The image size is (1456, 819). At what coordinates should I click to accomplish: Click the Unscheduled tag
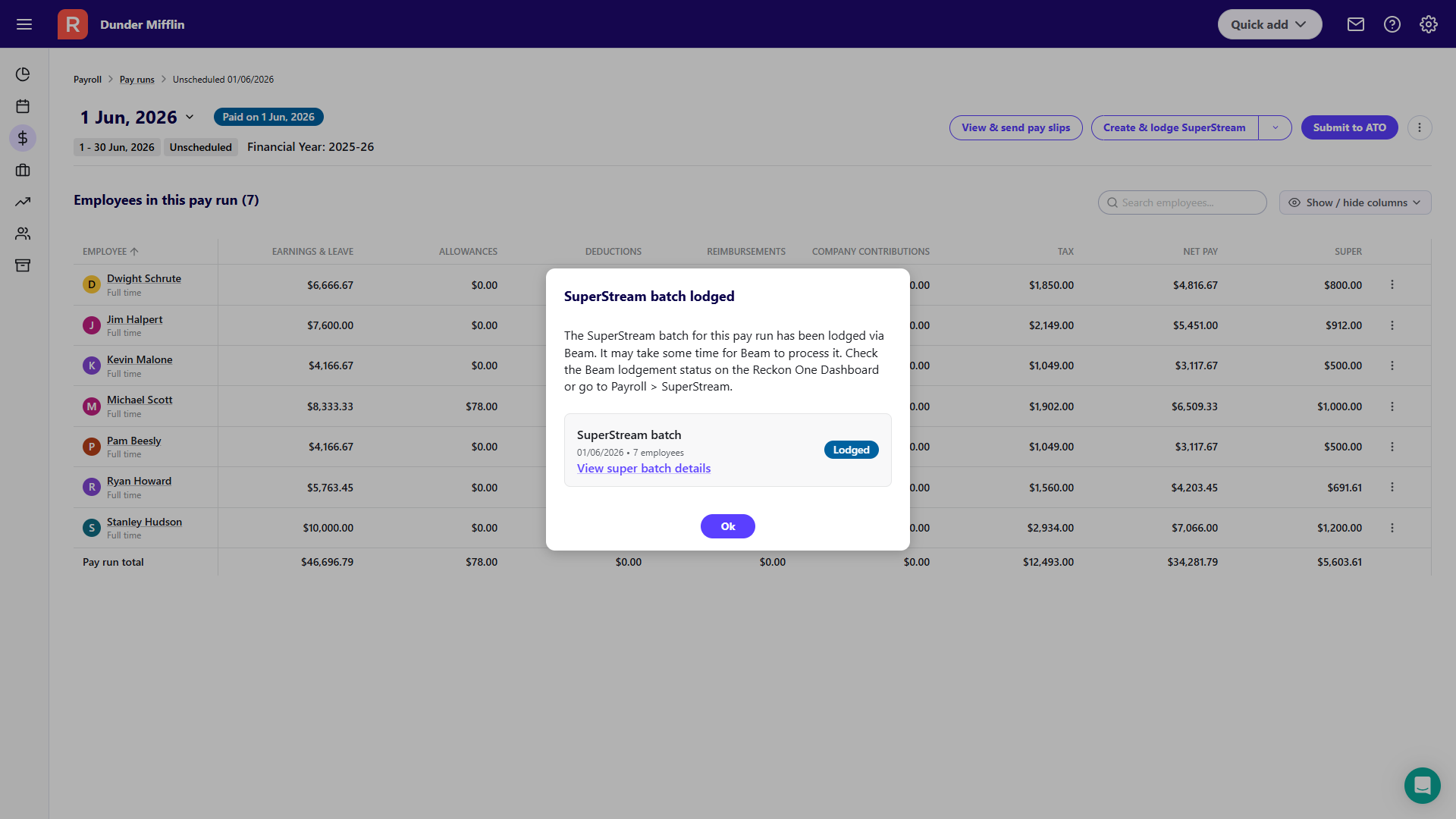201,147
